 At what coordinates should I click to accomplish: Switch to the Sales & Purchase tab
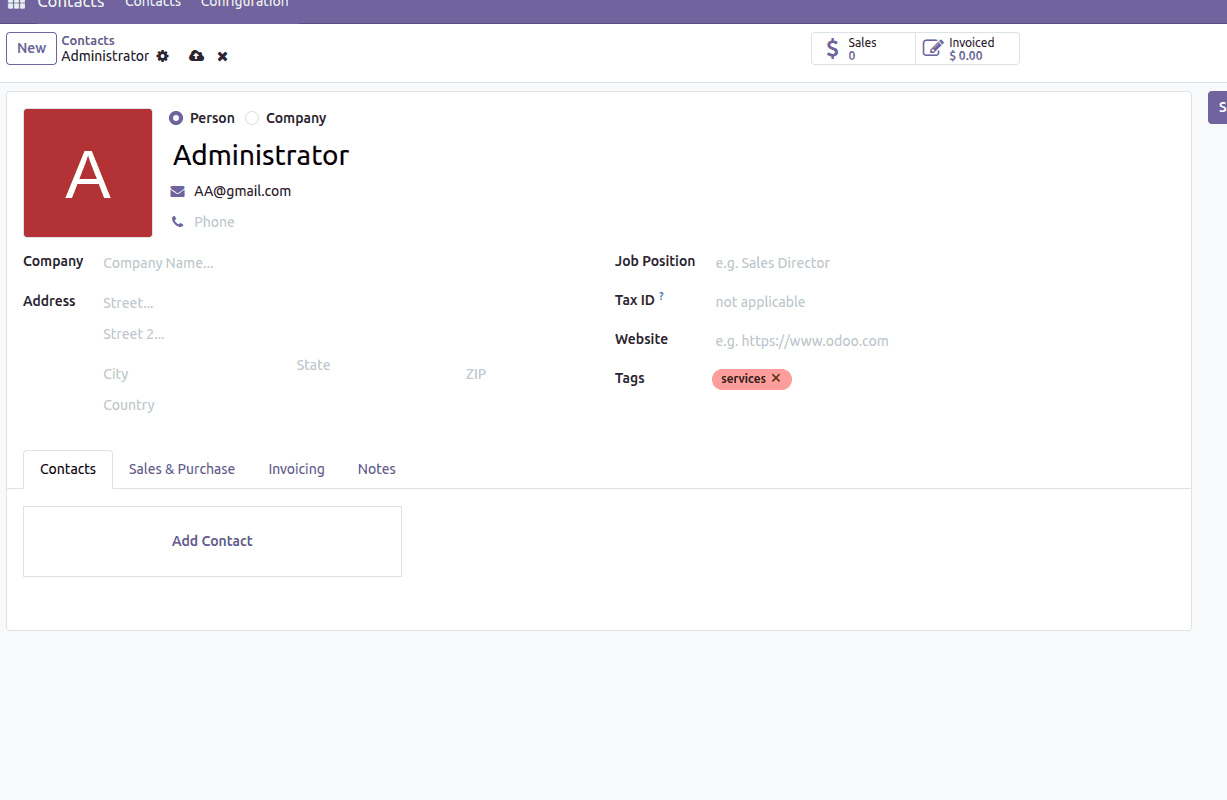click(x=181, y=468)
